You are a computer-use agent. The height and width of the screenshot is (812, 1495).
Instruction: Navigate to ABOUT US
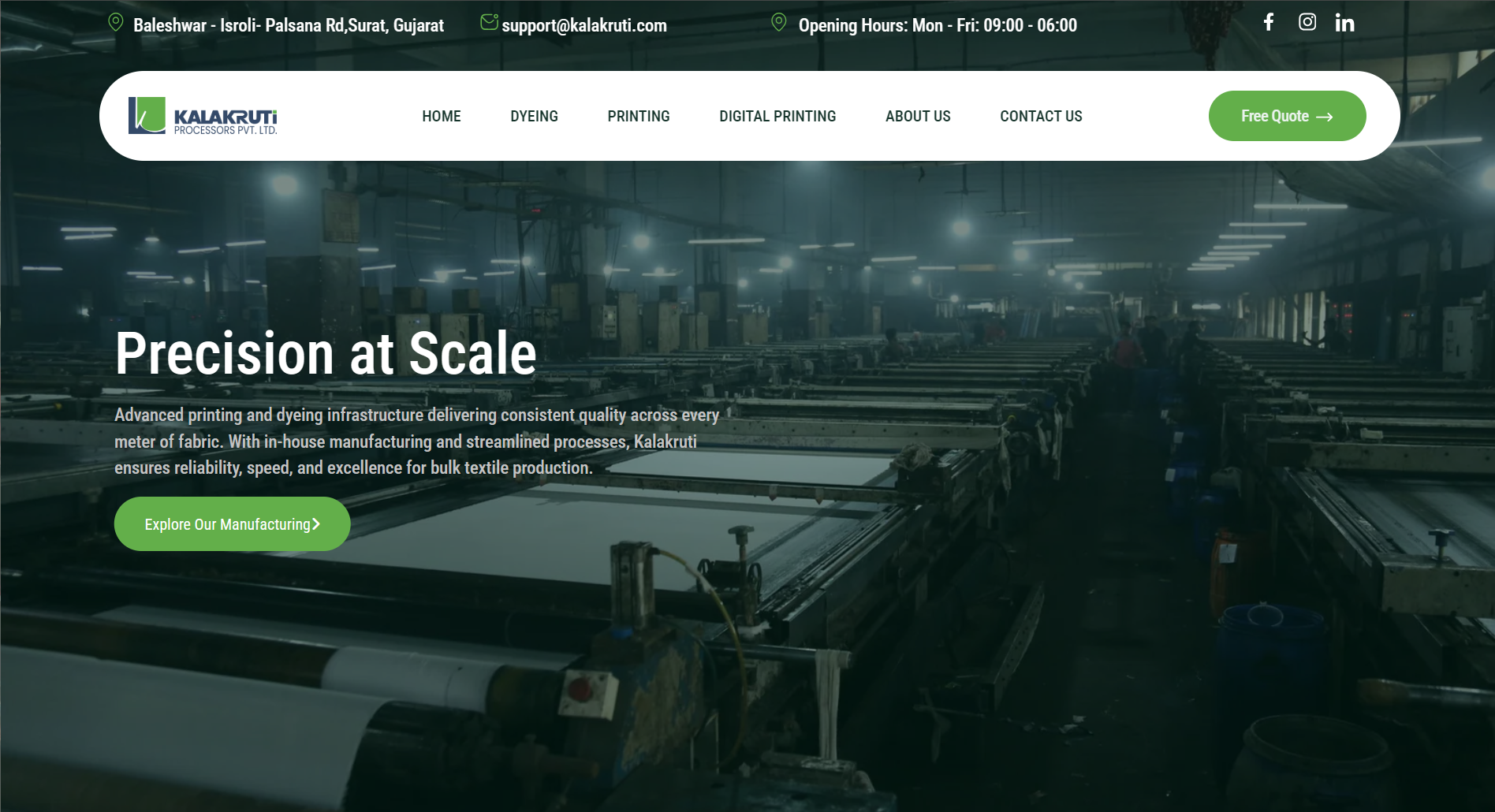(x=918, y=117)
